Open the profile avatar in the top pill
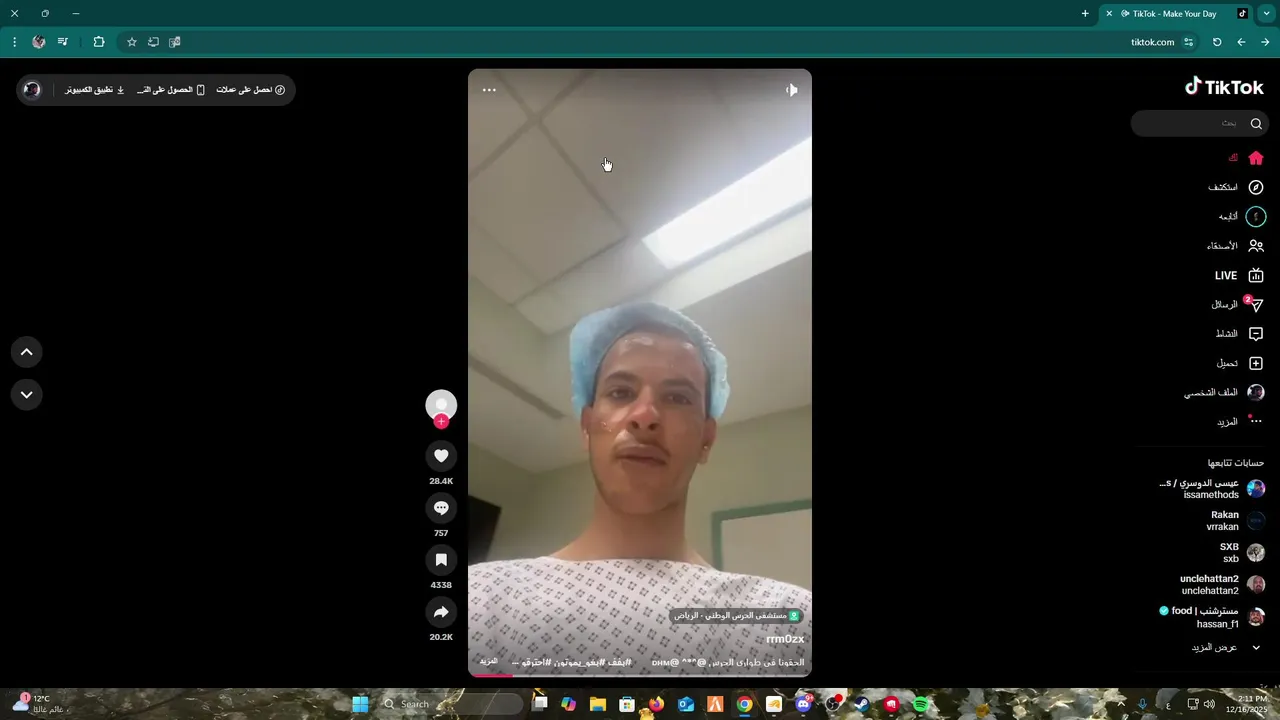Viewport: 1280px width, 720px height. pos(32,90)
